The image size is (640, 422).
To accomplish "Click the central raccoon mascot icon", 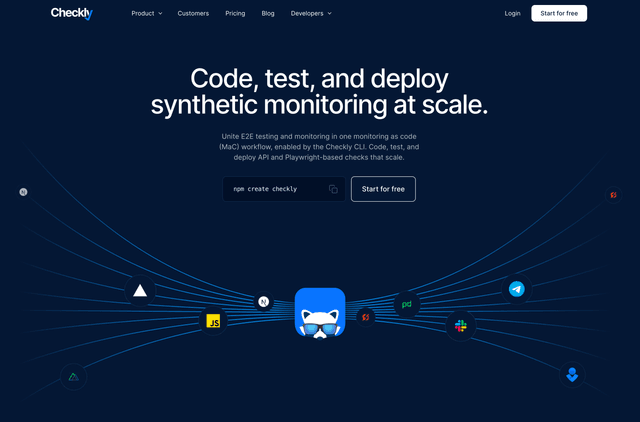I will [320, 313].
